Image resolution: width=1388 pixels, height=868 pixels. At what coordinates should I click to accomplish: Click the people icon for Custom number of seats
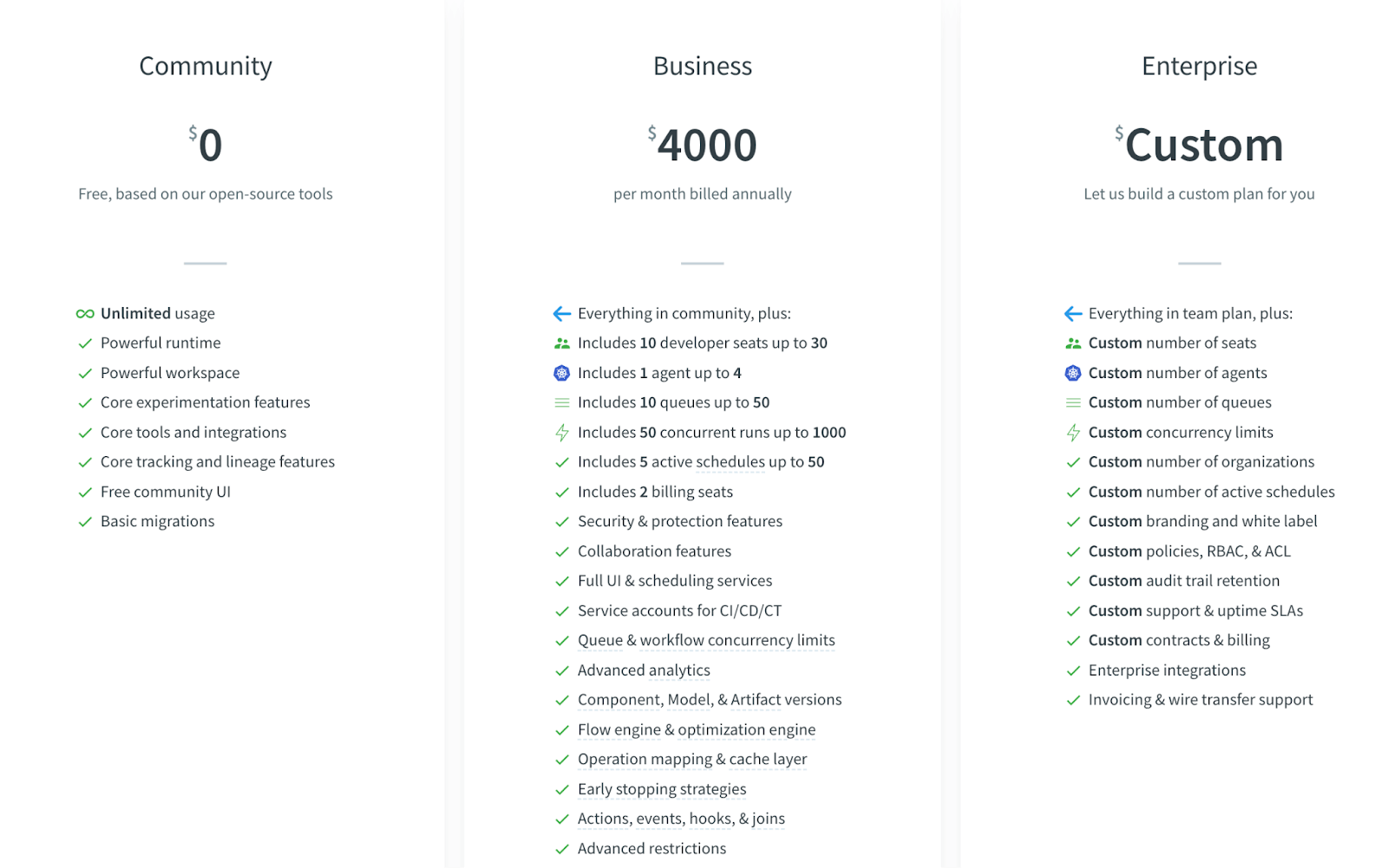pos(1073,343)
